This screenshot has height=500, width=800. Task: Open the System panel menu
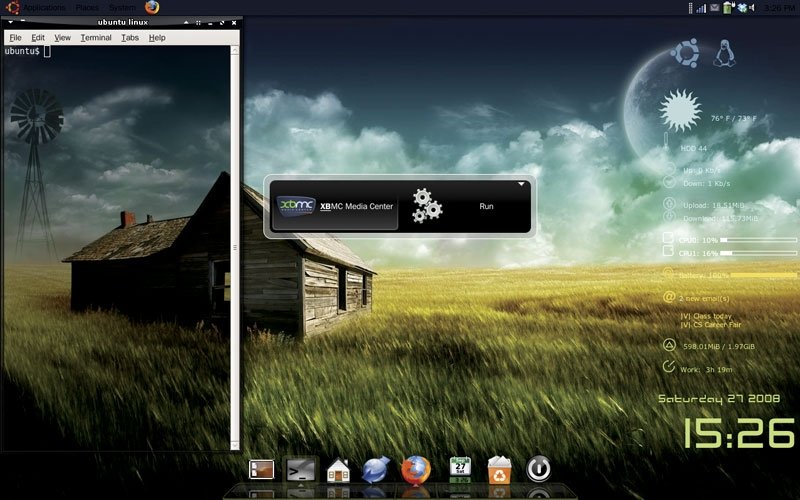click(x=122, y=8)
